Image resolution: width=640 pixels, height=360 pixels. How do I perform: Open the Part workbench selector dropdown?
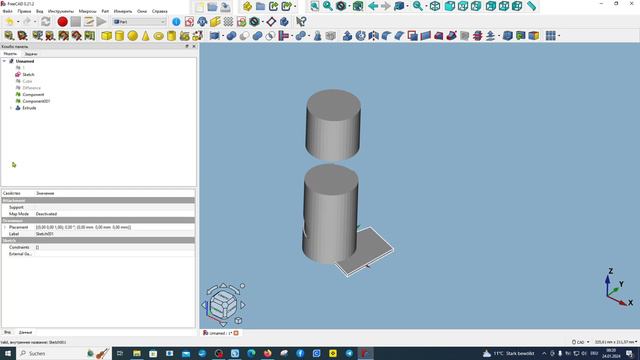(x=139, y=22)
